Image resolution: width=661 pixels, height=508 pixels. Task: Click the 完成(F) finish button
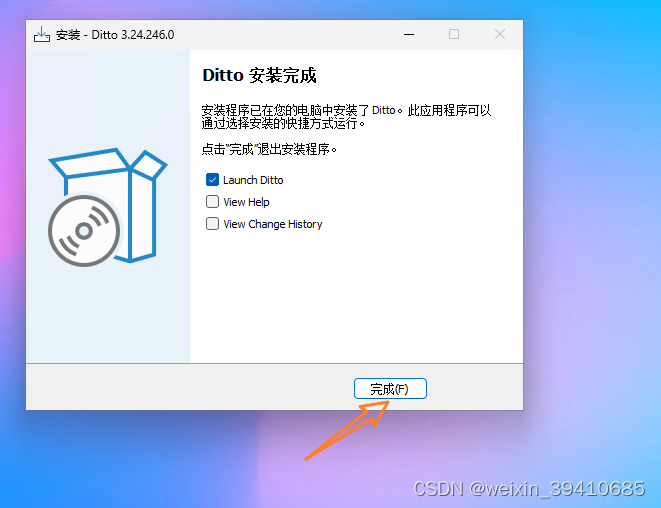point(390,388)
